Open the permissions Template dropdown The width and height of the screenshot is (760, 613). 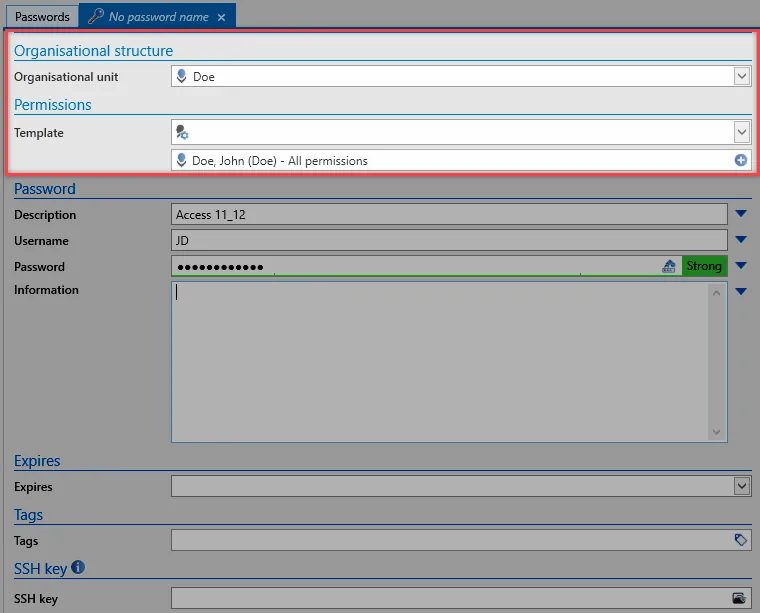pos(742,132)
